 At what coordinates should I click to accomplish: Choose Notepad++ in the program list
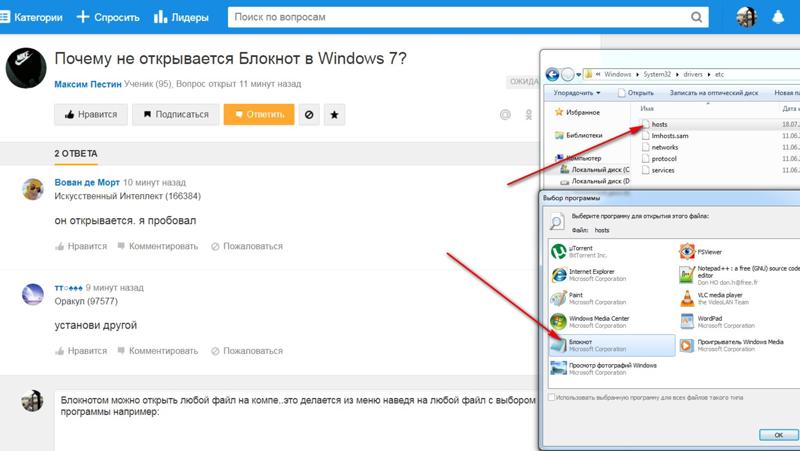(x=739, y=275)
